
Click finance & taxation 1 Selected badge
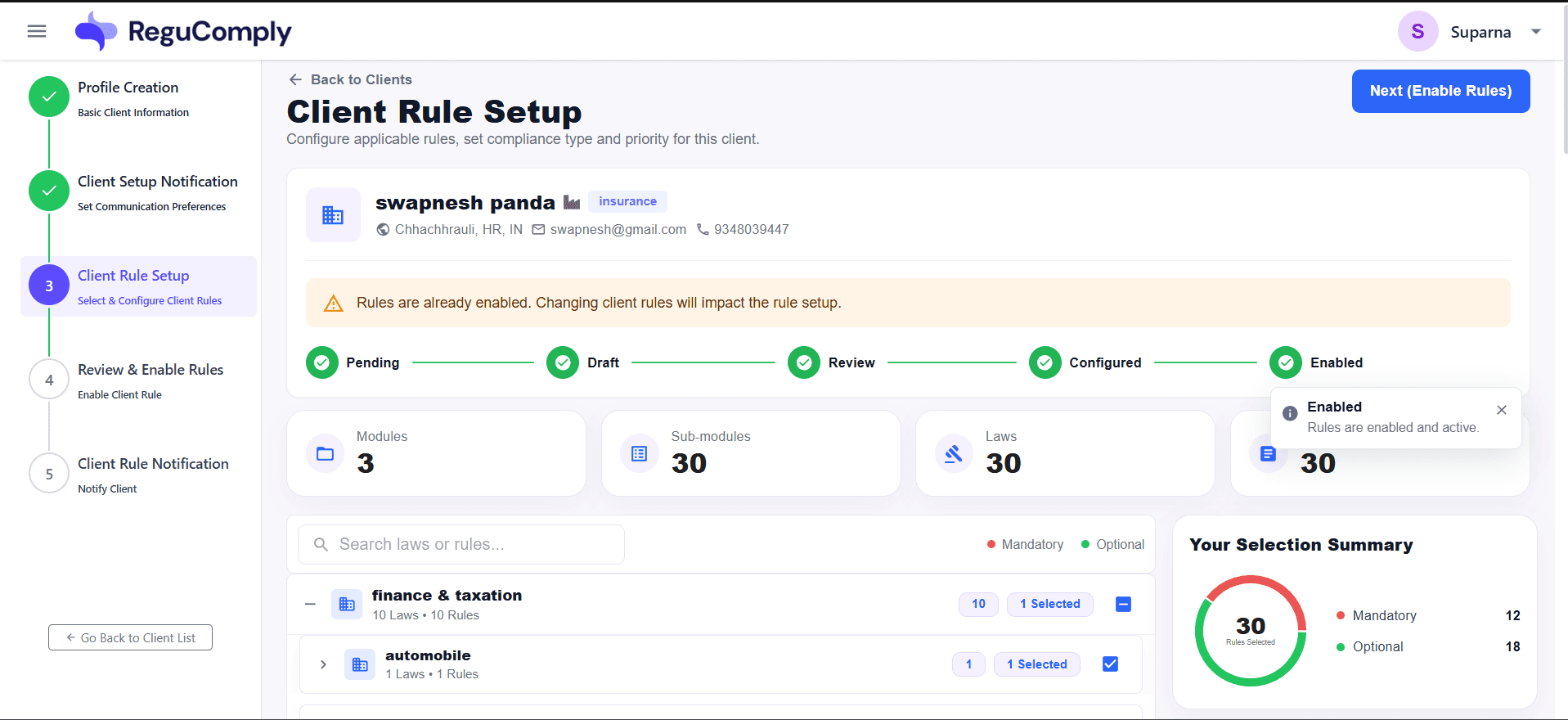click(1050, 604)
